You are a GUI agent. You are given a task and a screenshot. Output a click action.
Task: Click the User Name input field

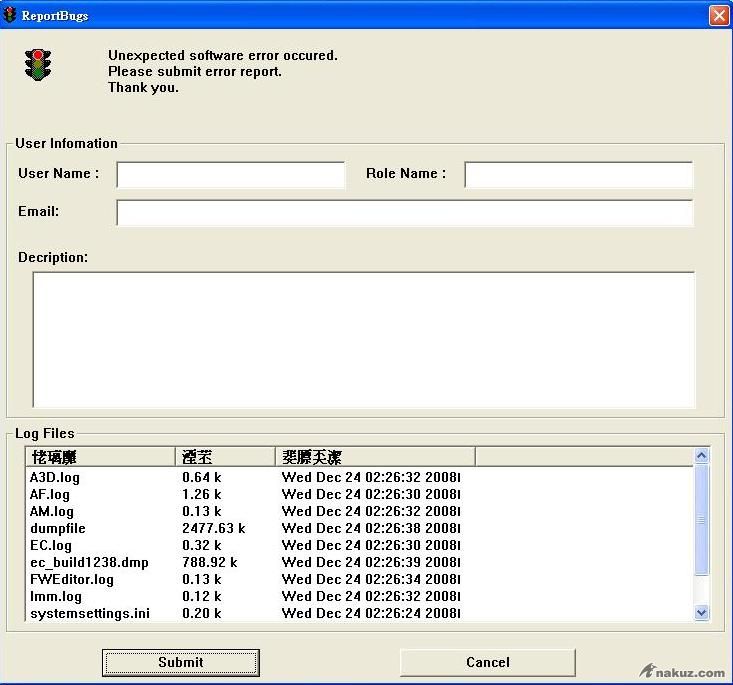[230, 175]
